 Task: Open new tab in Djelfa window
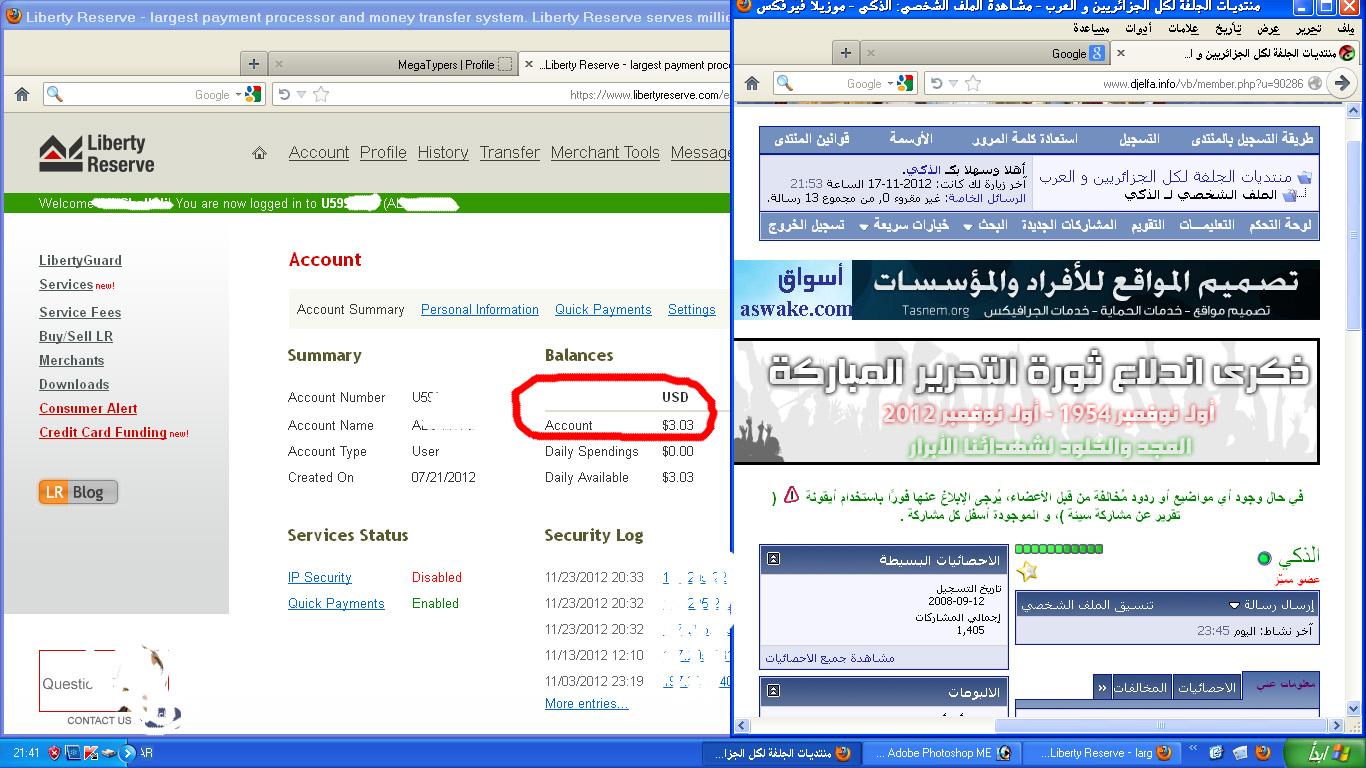coord(846,53)
